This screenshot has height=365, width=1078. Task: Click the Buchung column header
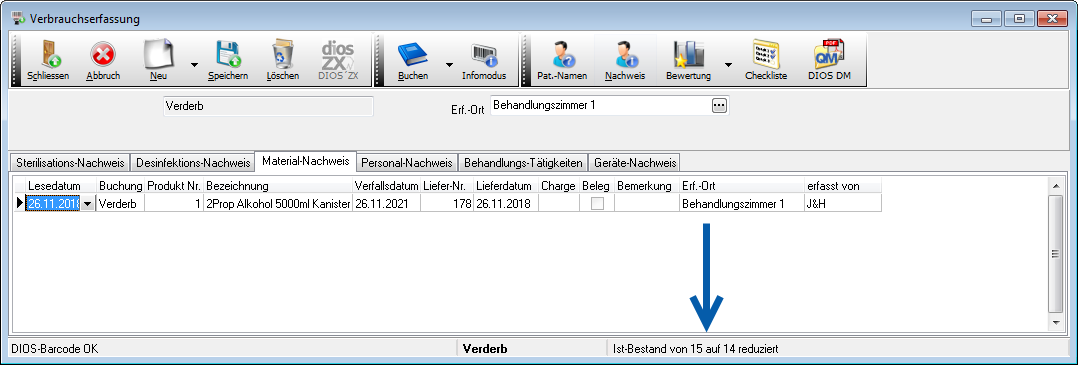point(120,186)
